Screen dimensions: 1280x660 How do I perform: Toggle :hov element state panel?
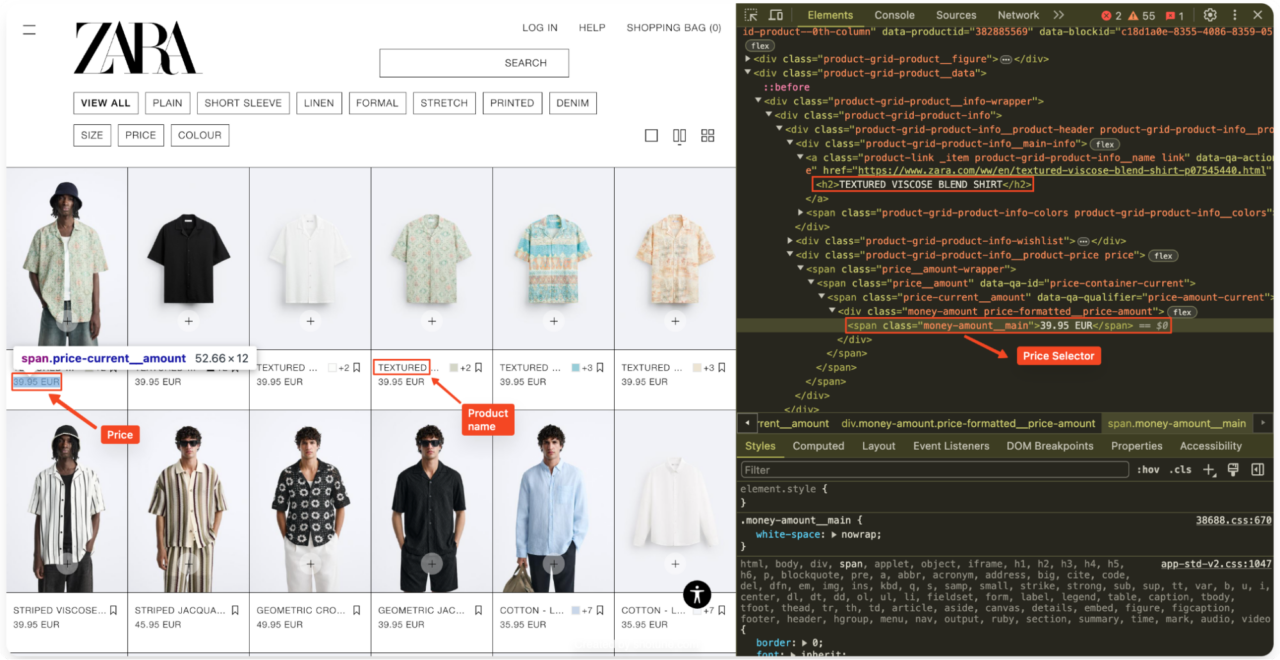(x=1148, y=470)
